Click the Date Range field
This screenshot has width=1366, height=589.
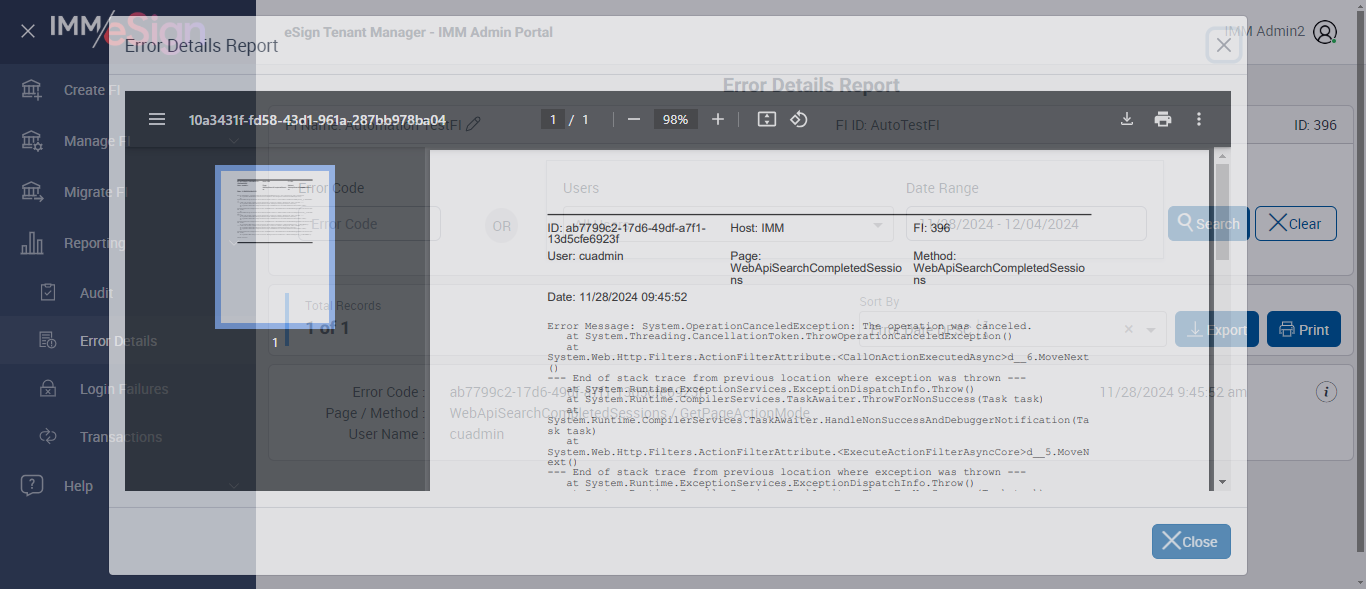click(1026, 224)
